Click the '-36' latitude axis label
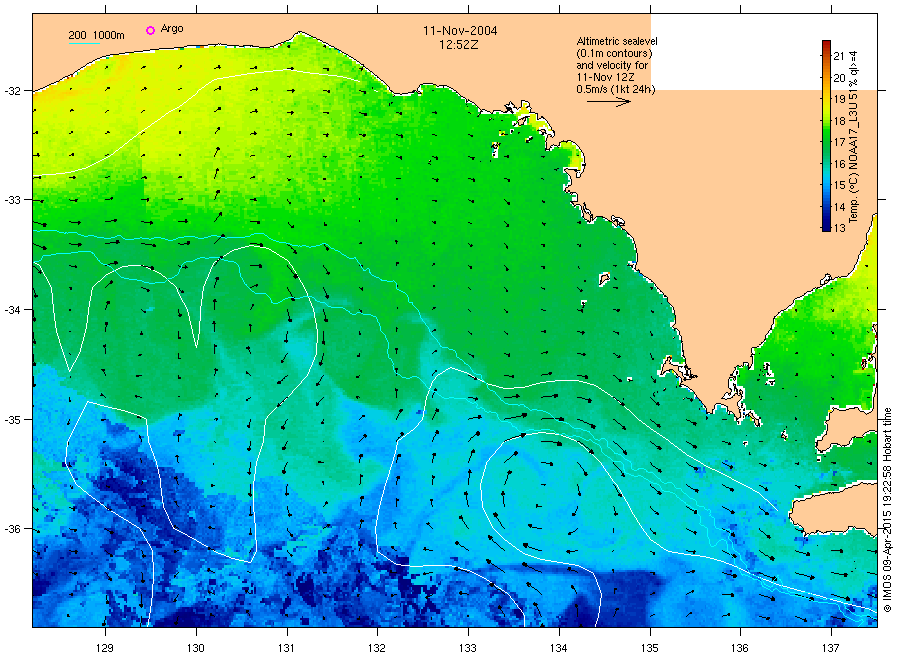The image size is (900, 660). (13, 529)
